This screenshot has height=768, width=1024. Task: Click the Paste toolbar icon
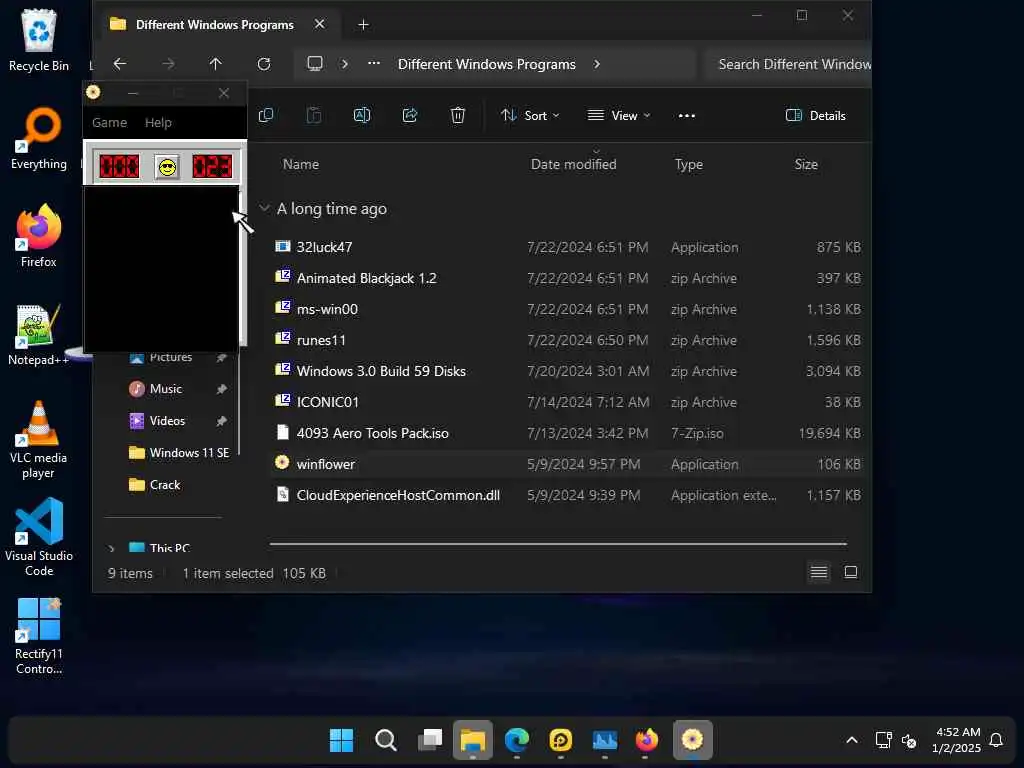(313, 116)
